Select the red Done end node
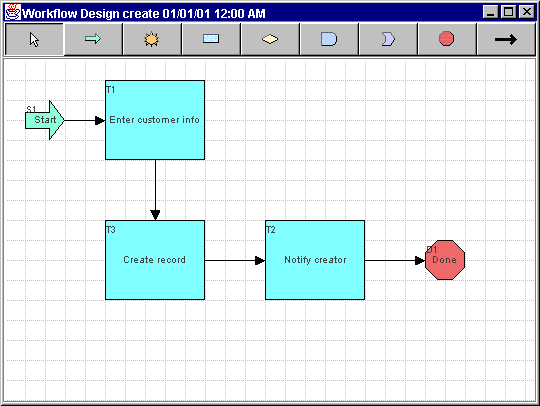Image resolution: width=540 pixels, height=406 pixels. click(x=445, y=260)
